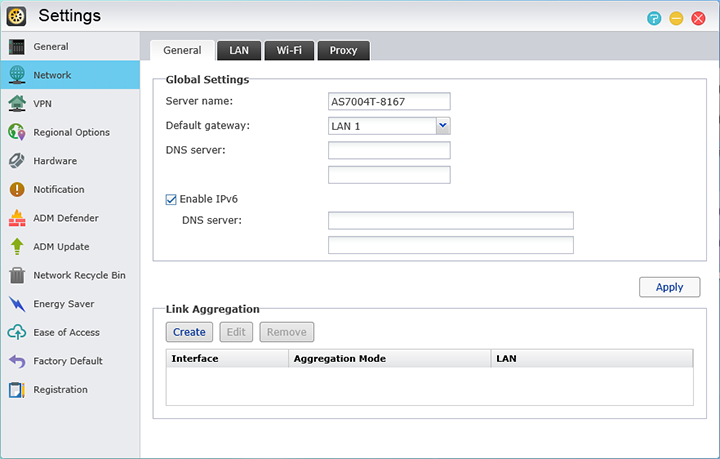Select the ADM Update arrow icon
The width and height of the screenshot is (720, 459).
tap(16, 246)
